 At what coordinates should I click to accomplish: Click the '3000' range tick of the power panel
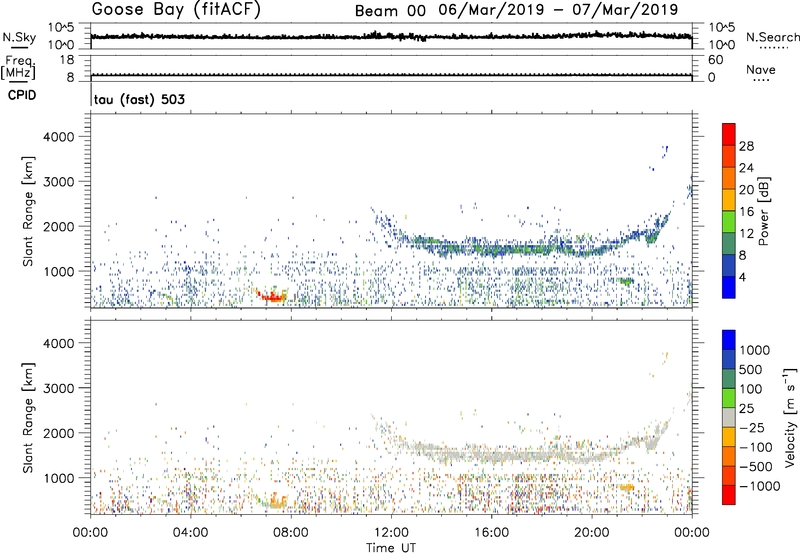point(58,182)
